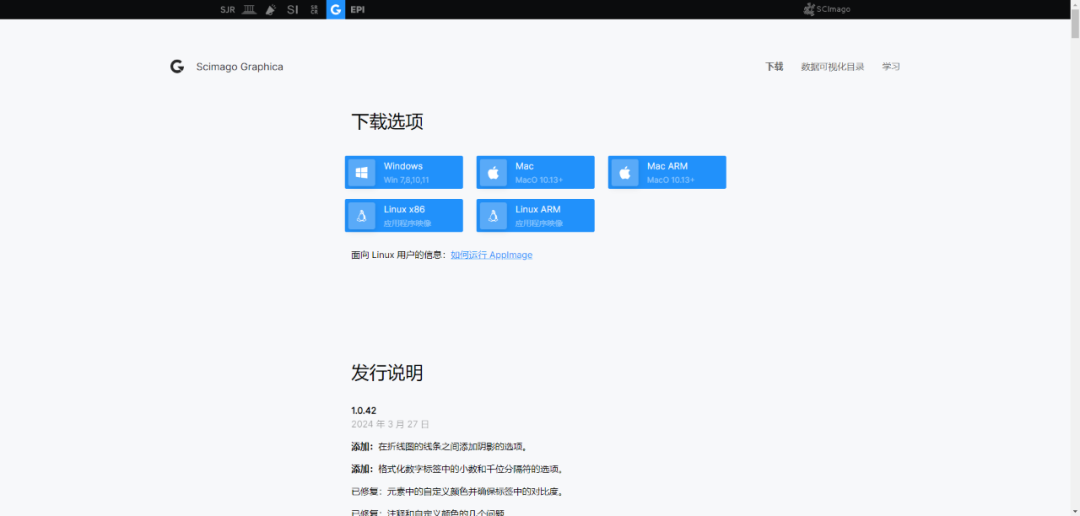Click the megaphone icon in top bar
The height and width of the screenshot is (516, 1080).
point(271,10)
